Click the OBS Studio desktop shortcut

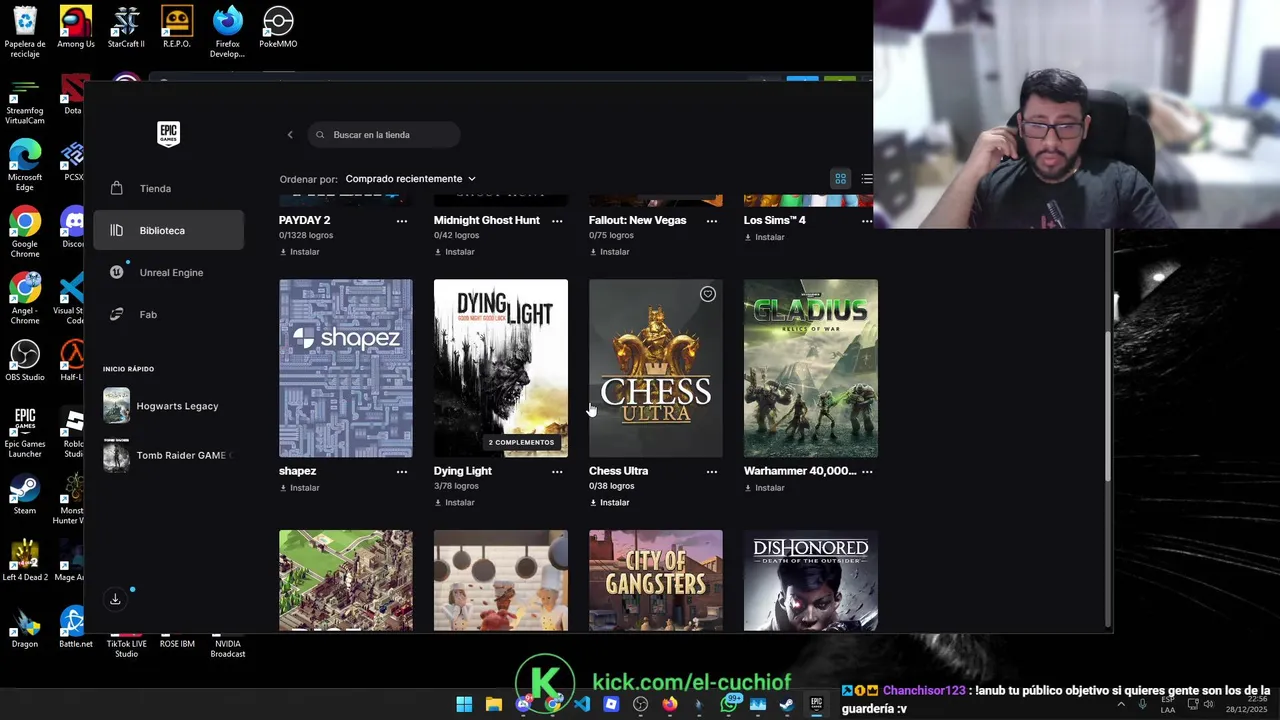(x=25, y=360)
